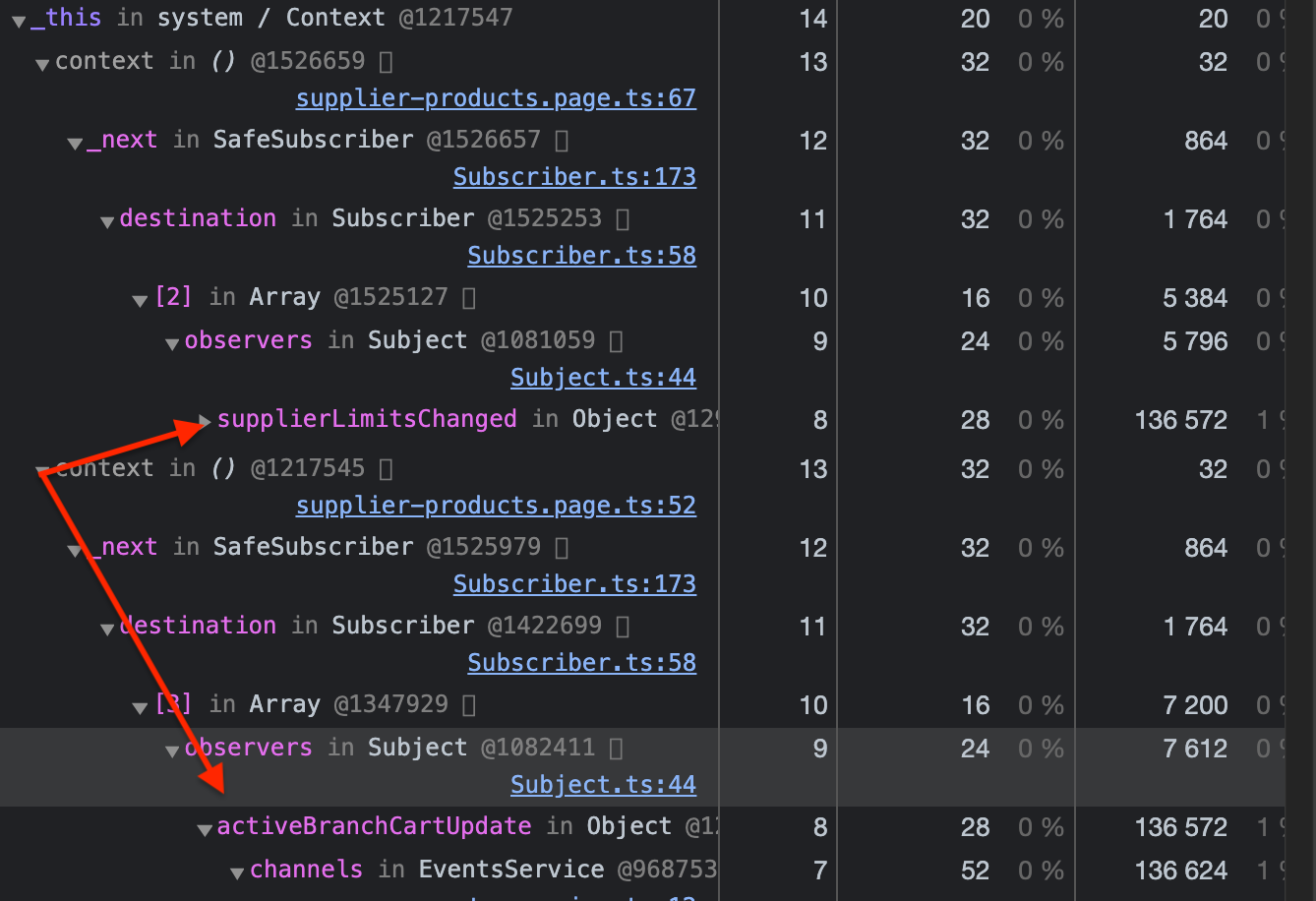The width and height of the screenshot is (1316, 901).
Task: Collapse the [3] in Array @1347929 row
Action: (x=140, y=708)
